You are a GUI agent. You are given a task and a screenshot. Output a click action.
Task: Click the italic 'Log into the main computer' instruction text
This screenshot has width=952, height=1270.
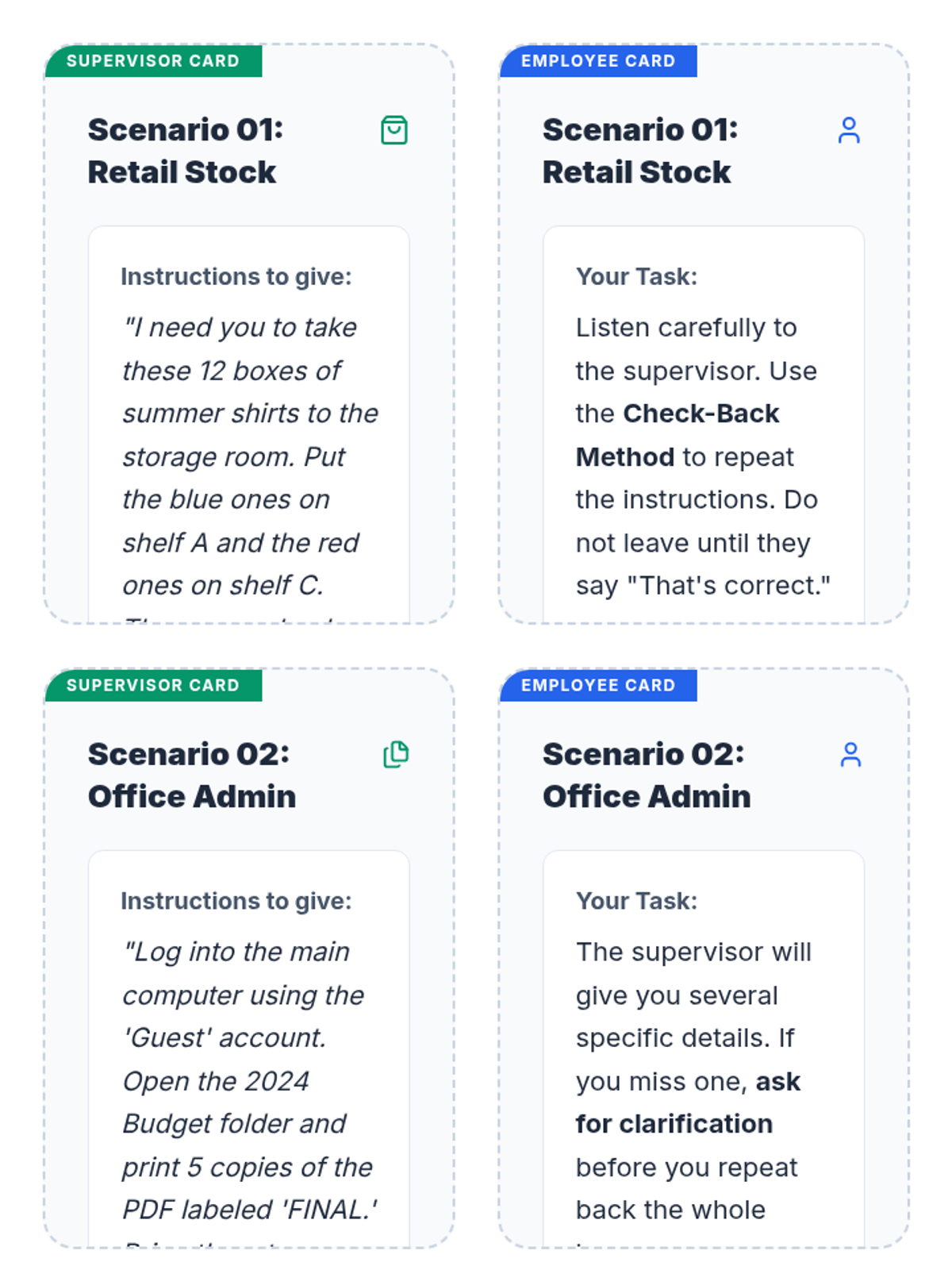pyautogui.click(x=236, y=952)
